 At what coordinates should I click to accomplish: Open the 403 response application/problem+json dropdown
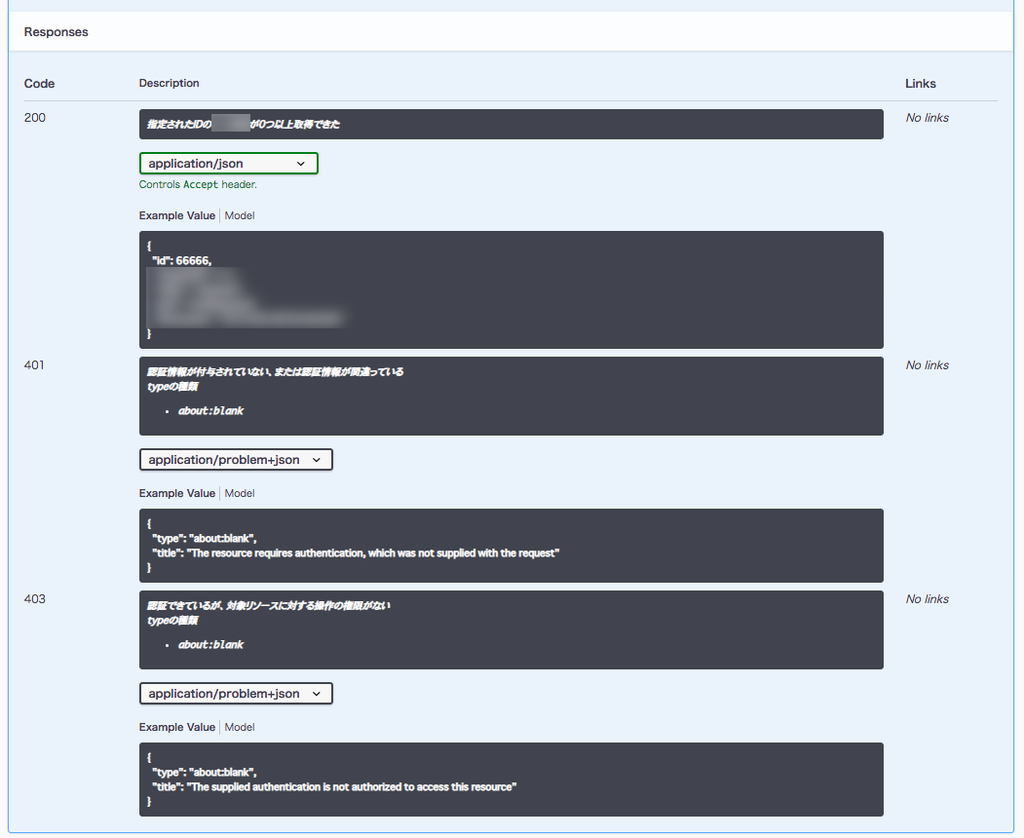[x=236, y=694]
